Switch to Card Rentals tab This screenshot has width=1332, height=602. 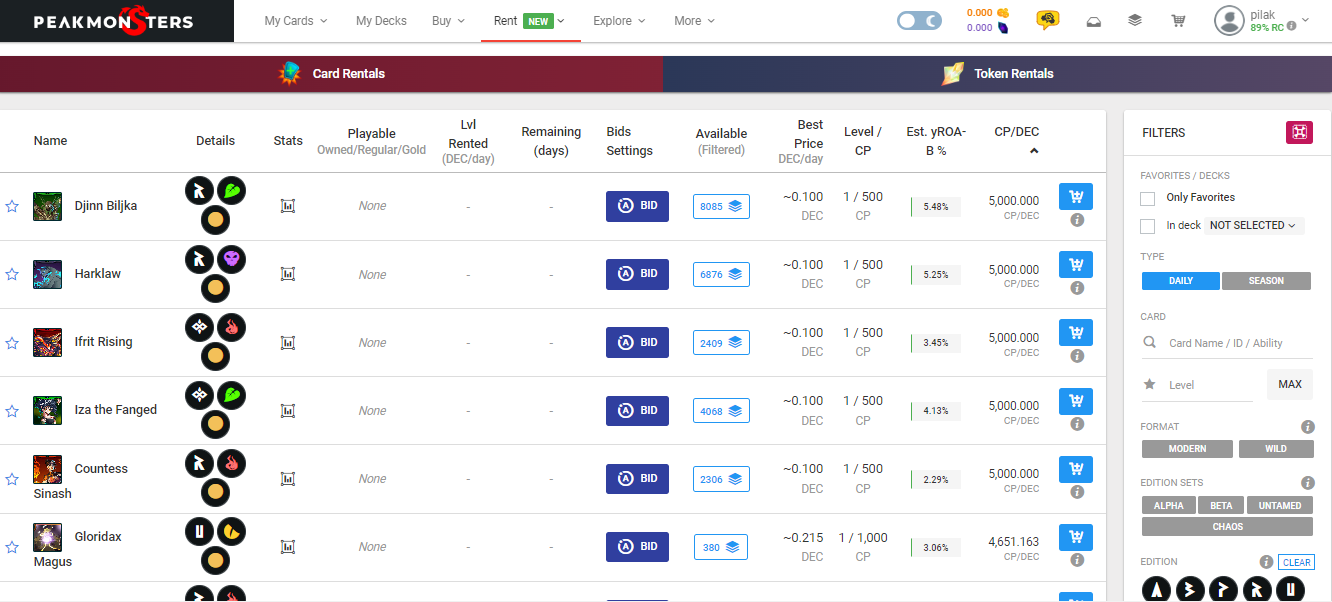click(332, 74)
